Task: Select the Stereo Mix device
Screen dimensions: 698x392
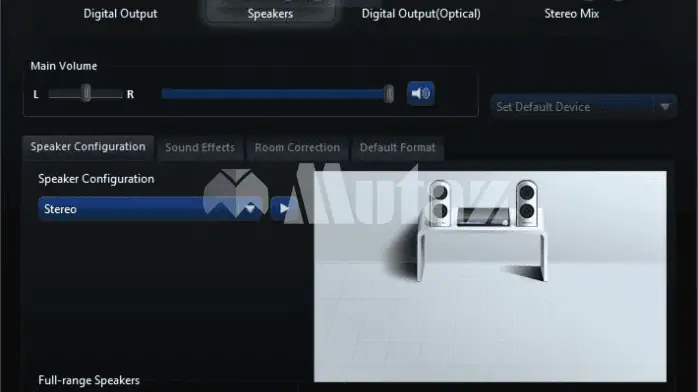Action: pos(572,14)
